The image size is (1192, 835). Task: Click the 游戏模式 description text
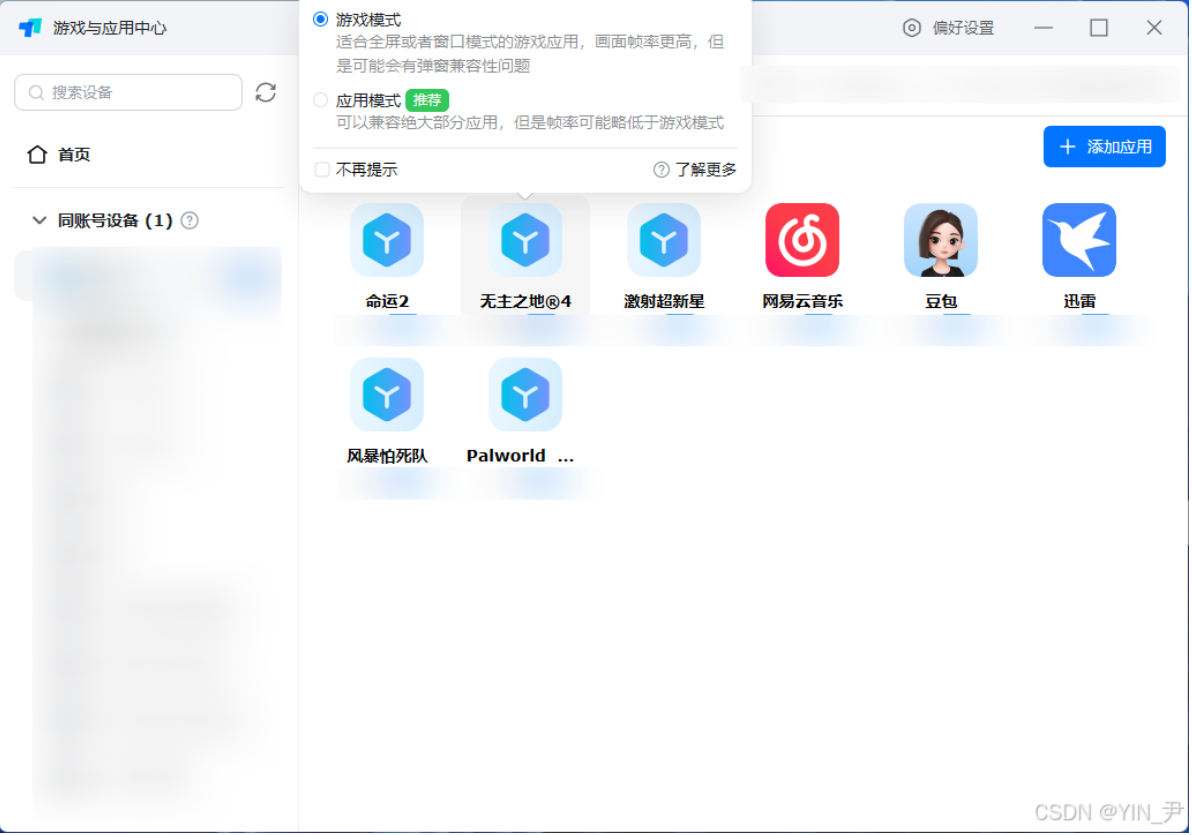click(530, 53)
